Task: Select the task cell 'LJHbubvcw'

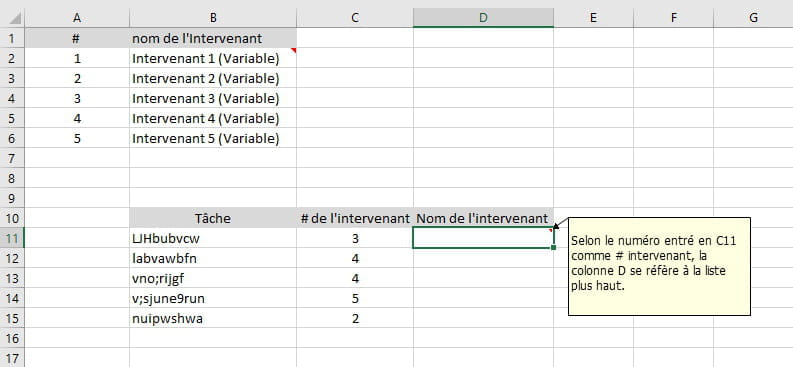Action: [x=213, y=238]
